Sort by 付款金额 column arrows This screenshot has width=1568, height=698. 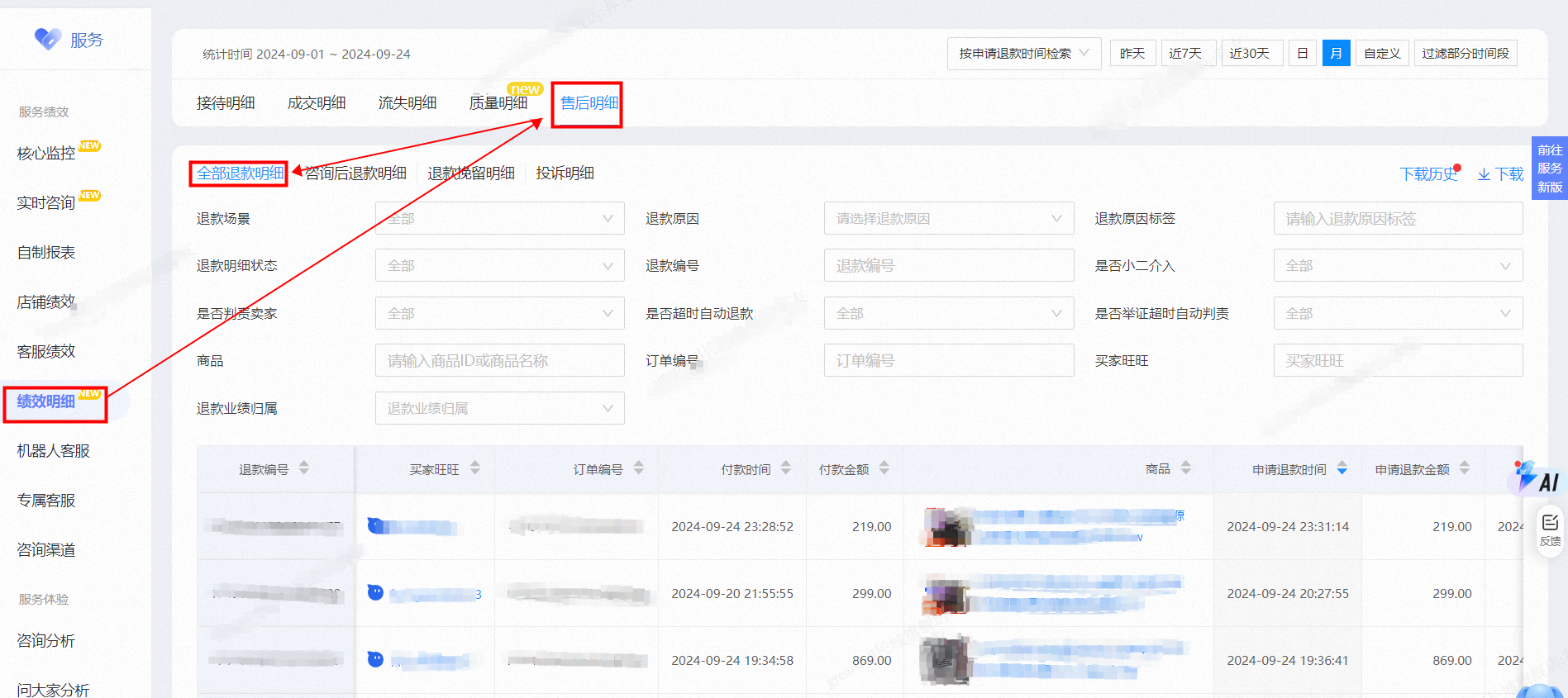pos(884,468)
